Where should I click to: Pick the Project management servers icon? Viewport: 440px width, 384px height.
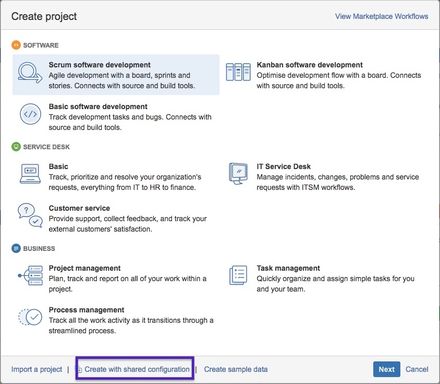pos(30,275)
